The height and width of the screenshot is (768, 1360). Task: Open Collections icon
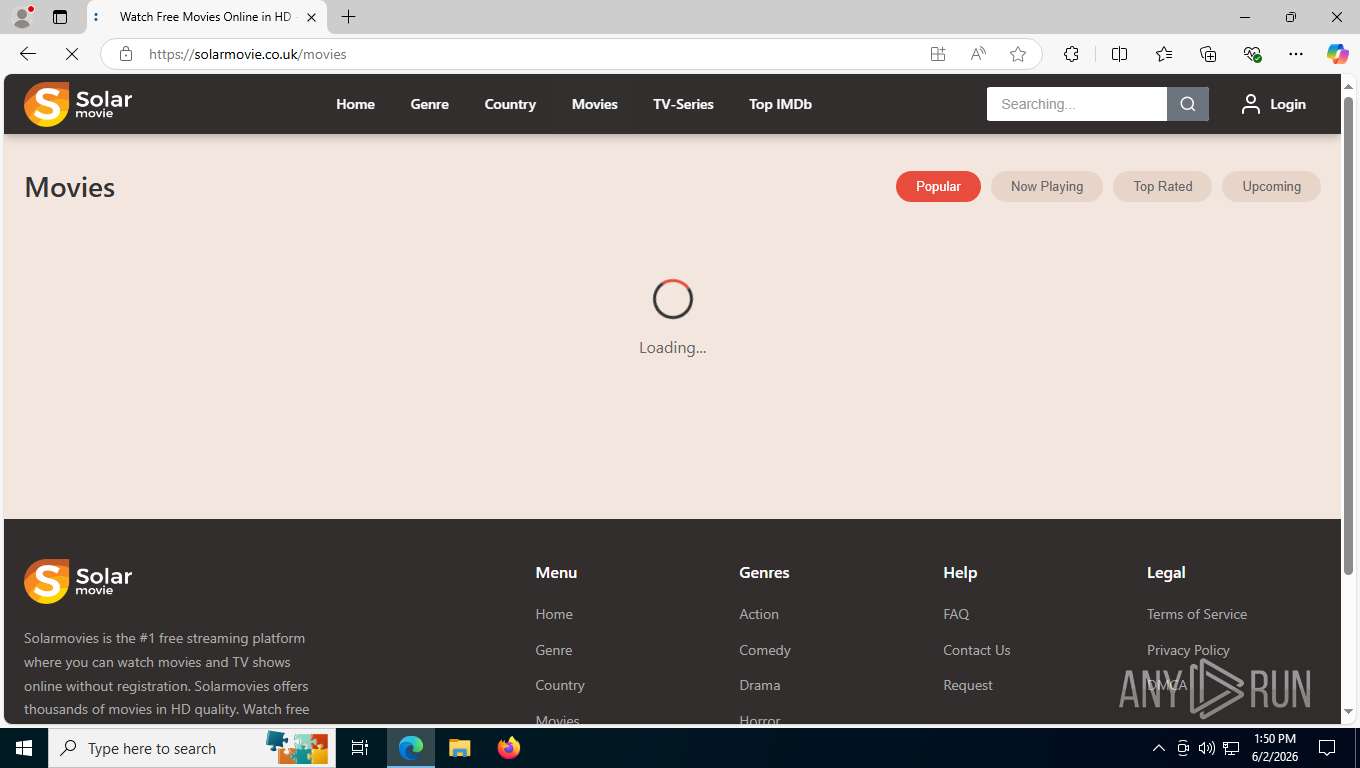pyautogui.click(x=1208, y=54)
